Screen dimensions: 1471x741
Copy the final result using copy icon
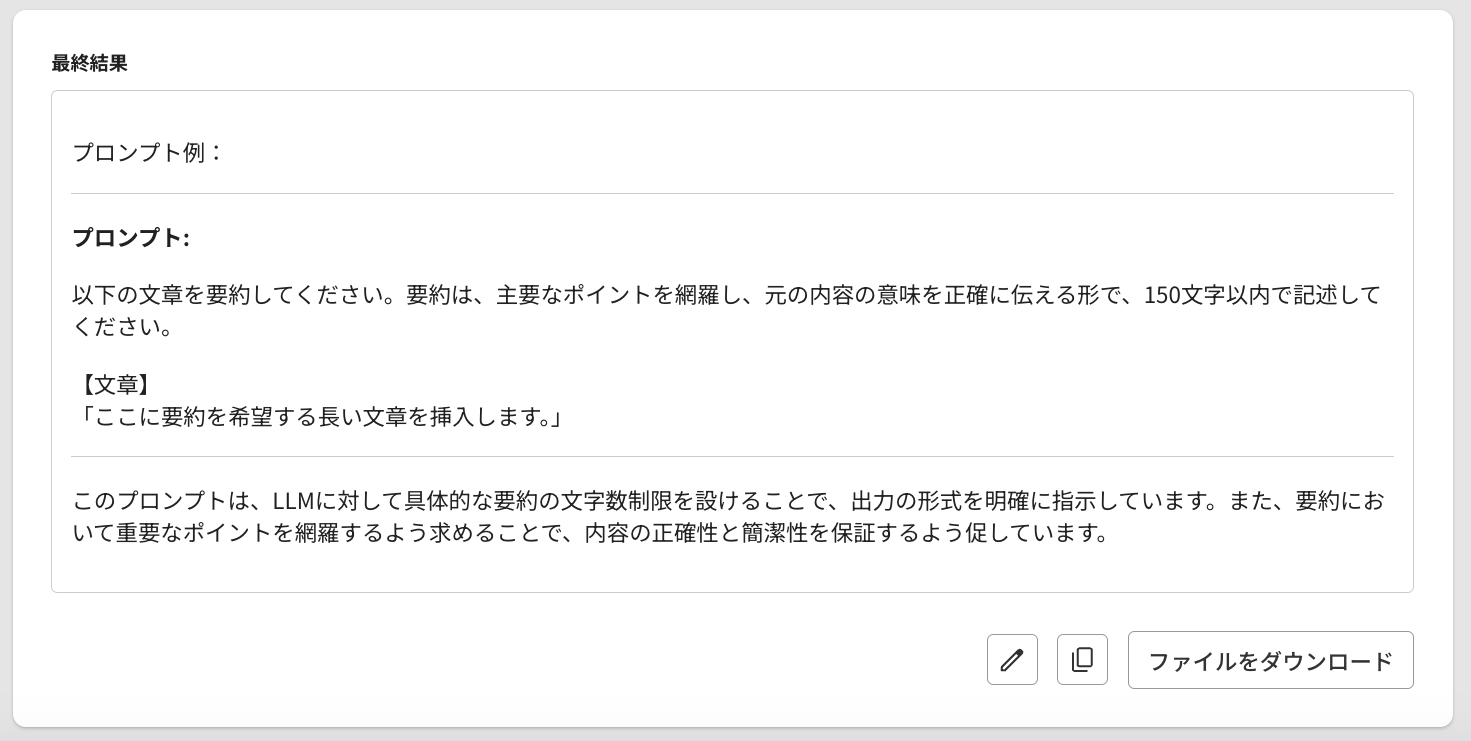pyautogui.click(x=1082, y=660)
